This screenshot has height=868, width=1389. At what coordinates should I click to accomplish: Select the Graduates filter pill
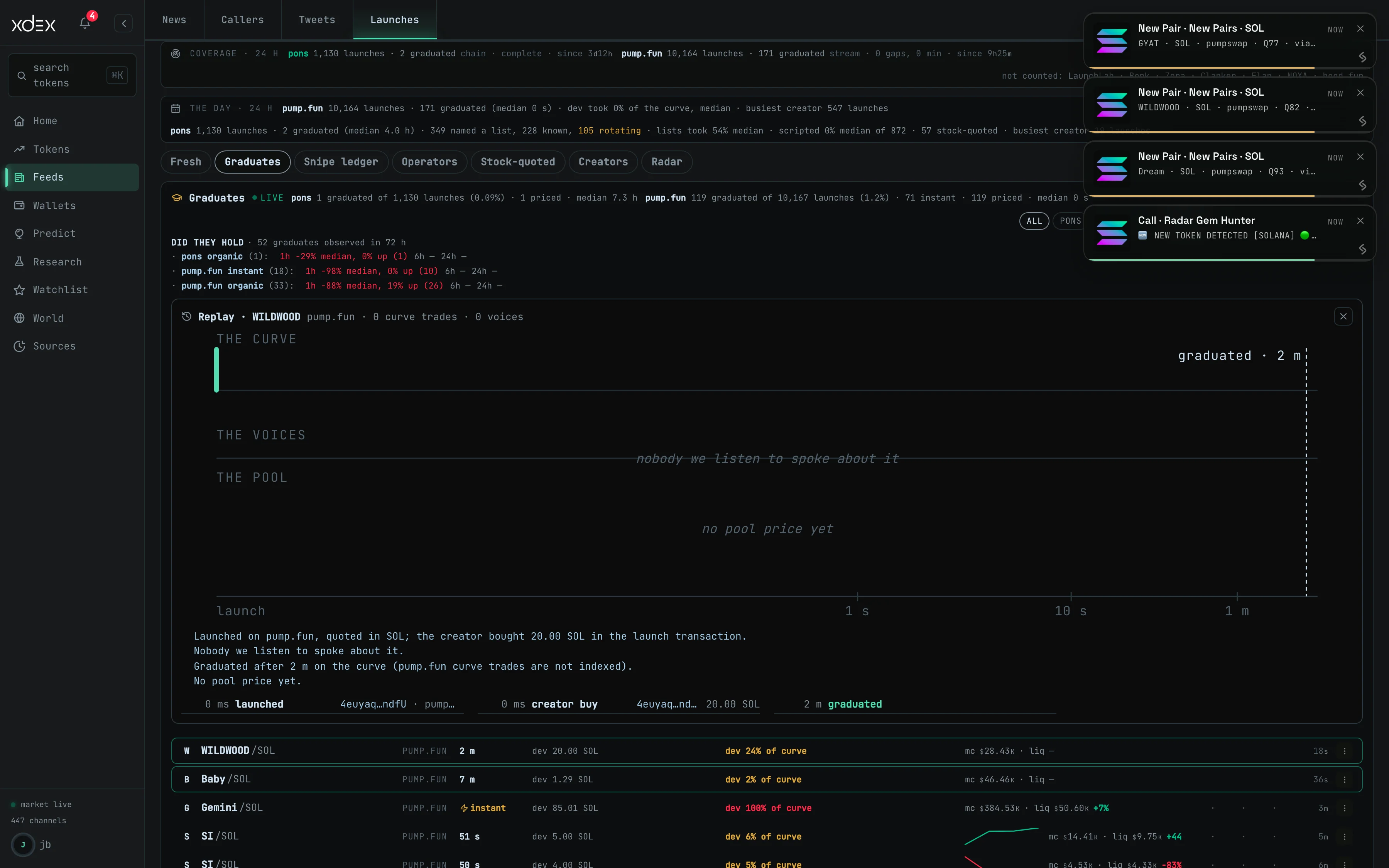[x=253, y=162]
